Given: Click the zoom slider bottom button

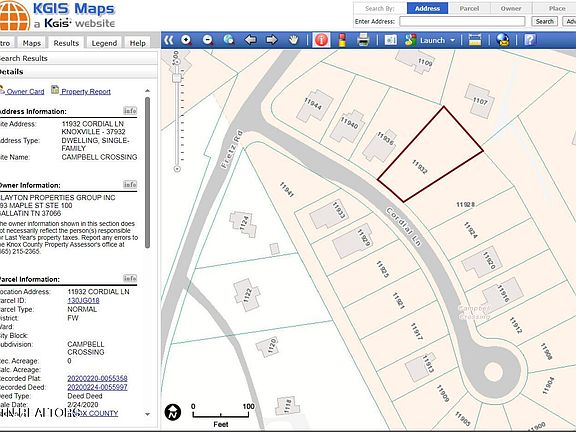Looking at the screenshot, I should click(x=177, y=169).
